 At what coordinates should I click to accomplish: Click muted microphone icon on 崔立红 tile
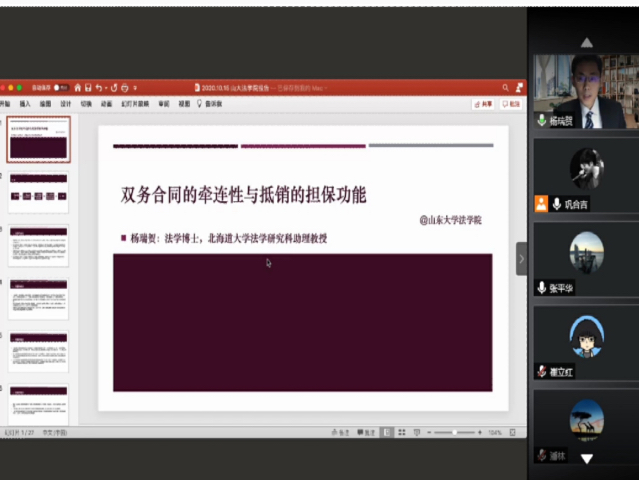541,371
